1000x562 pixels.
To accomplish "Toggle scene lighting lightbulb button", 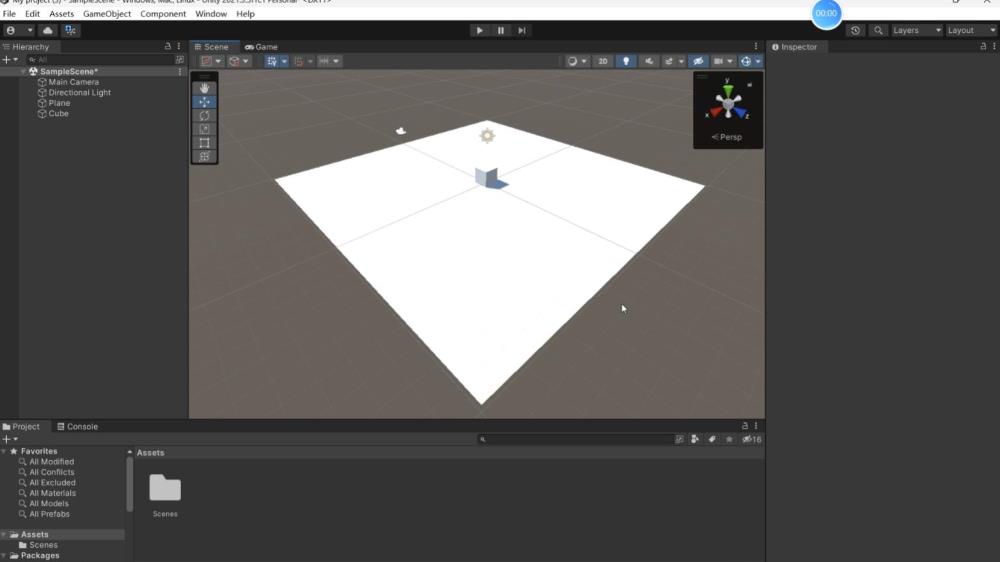I will point(626,61).
